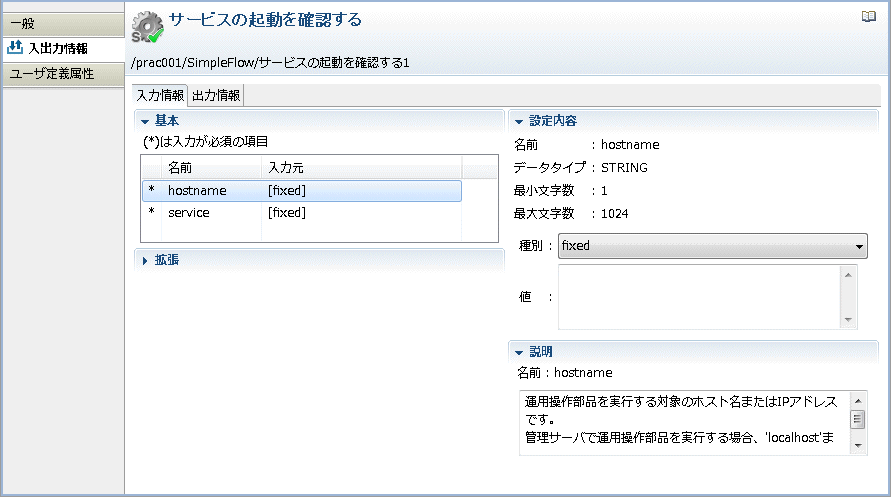
Task: Click the 値 field scroll up arrow
Action: click(x=848, y=275)
